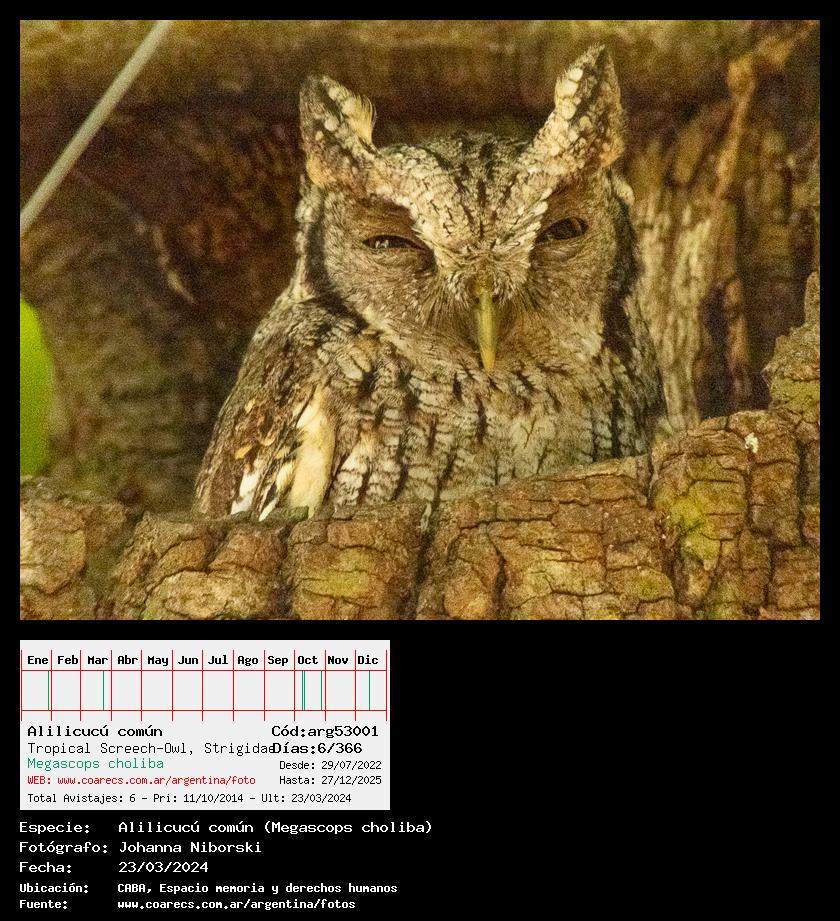Click the green sighting bar under Ene
The image size is (840, 921).
[49, 690]
